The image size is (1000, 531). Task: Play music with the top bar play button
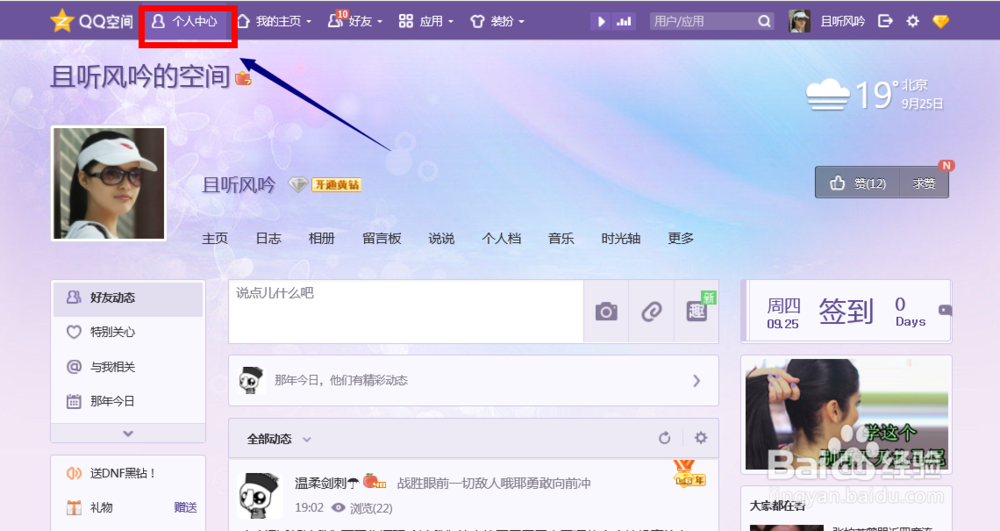(x=601, y=22)
